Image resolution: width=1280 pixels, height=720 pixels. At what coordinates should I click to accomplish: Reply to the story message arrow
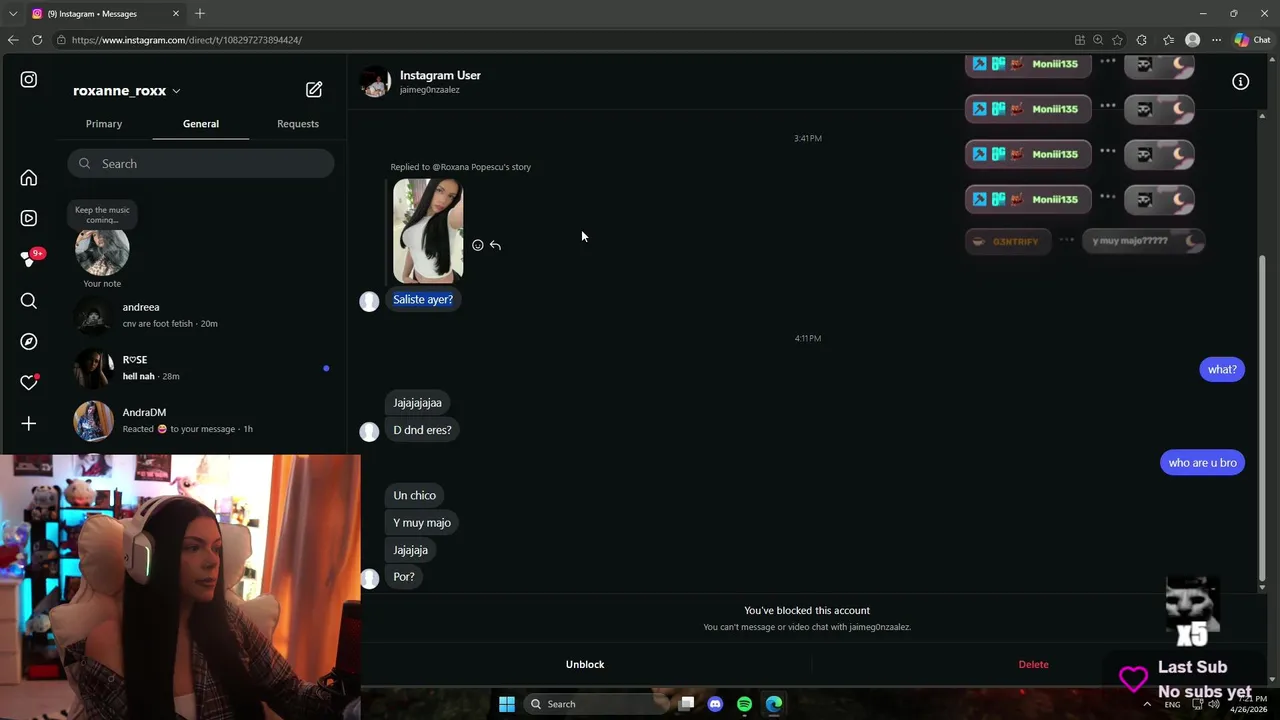click(x=495, y=245)
